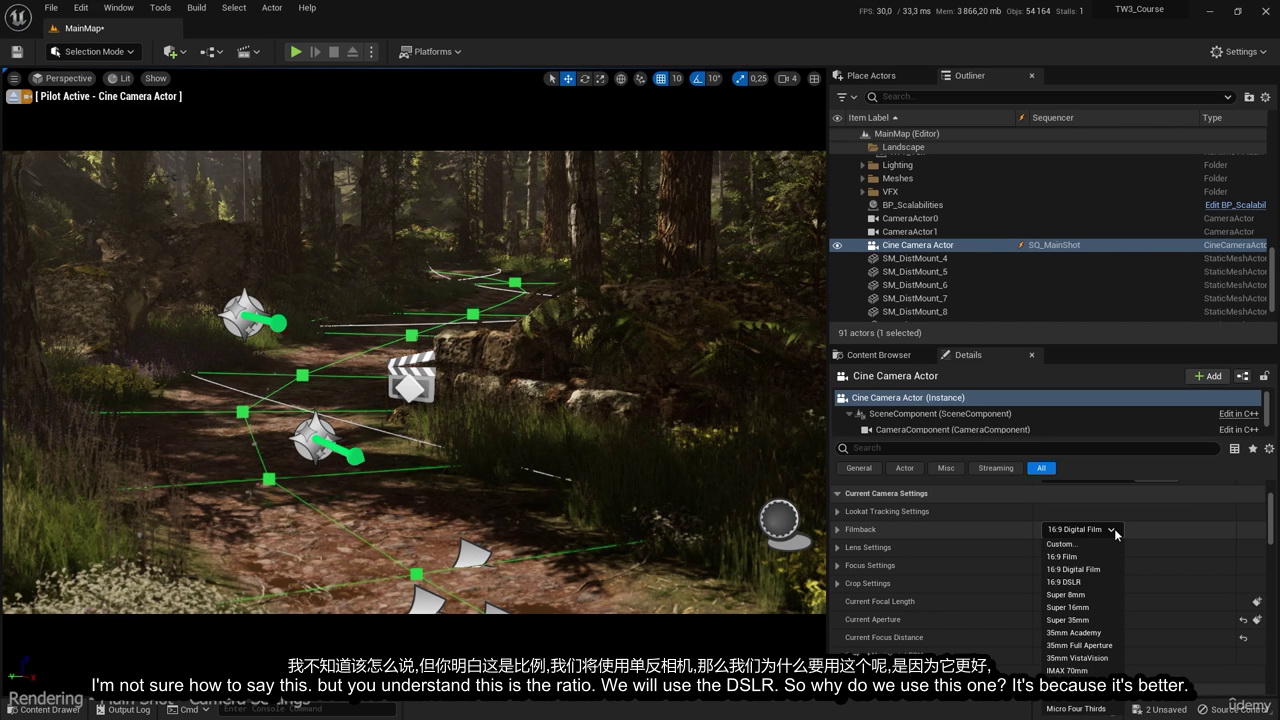
Task: Activate the Rotate objects tool
Action: (x=585, y=78)
